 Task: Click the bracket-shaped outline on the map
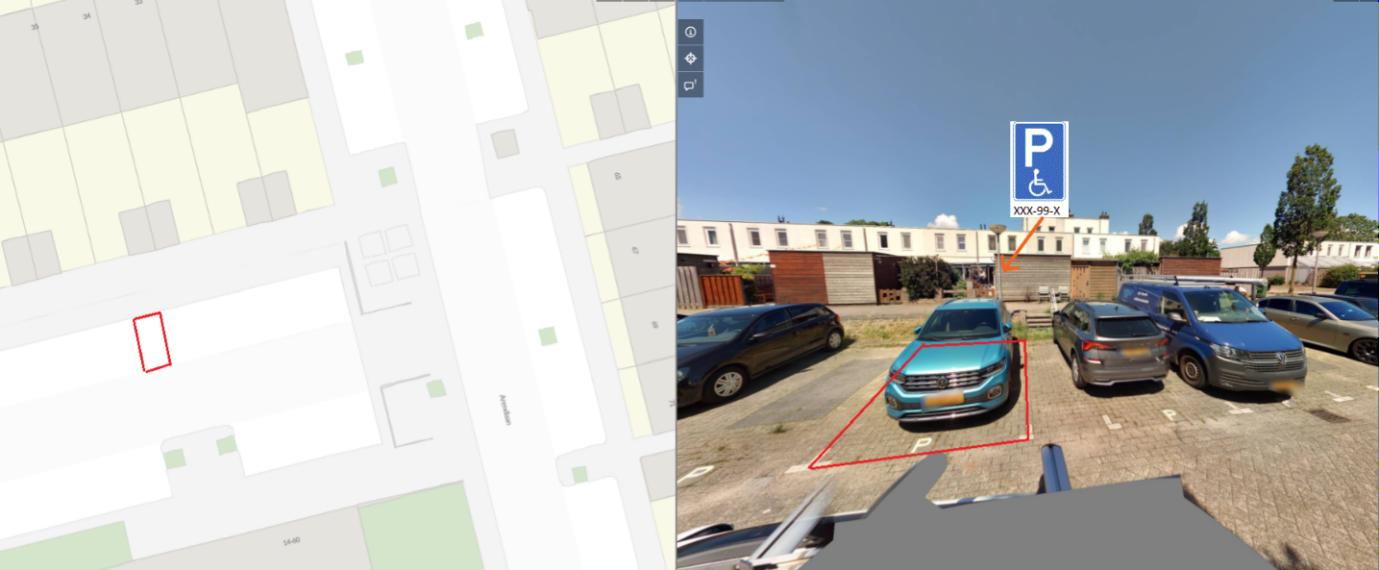click(405, 410)
